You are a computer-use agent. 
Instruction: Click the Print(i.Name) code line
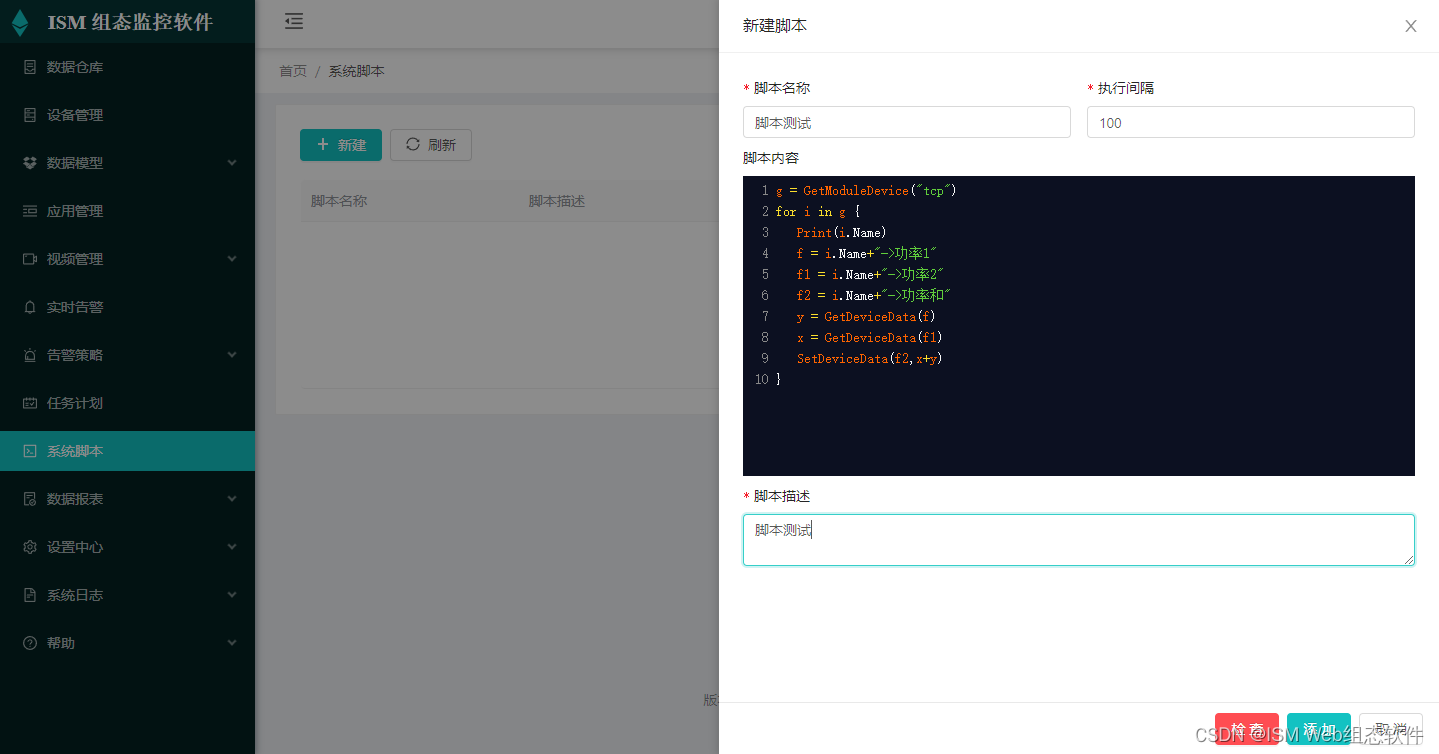pyautogui.click(x=841, y=232)
